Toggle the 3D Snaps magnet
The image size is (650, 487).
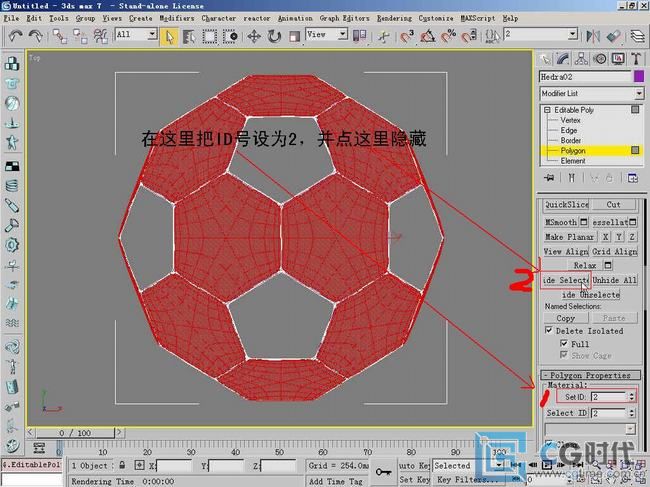[407, 36]
